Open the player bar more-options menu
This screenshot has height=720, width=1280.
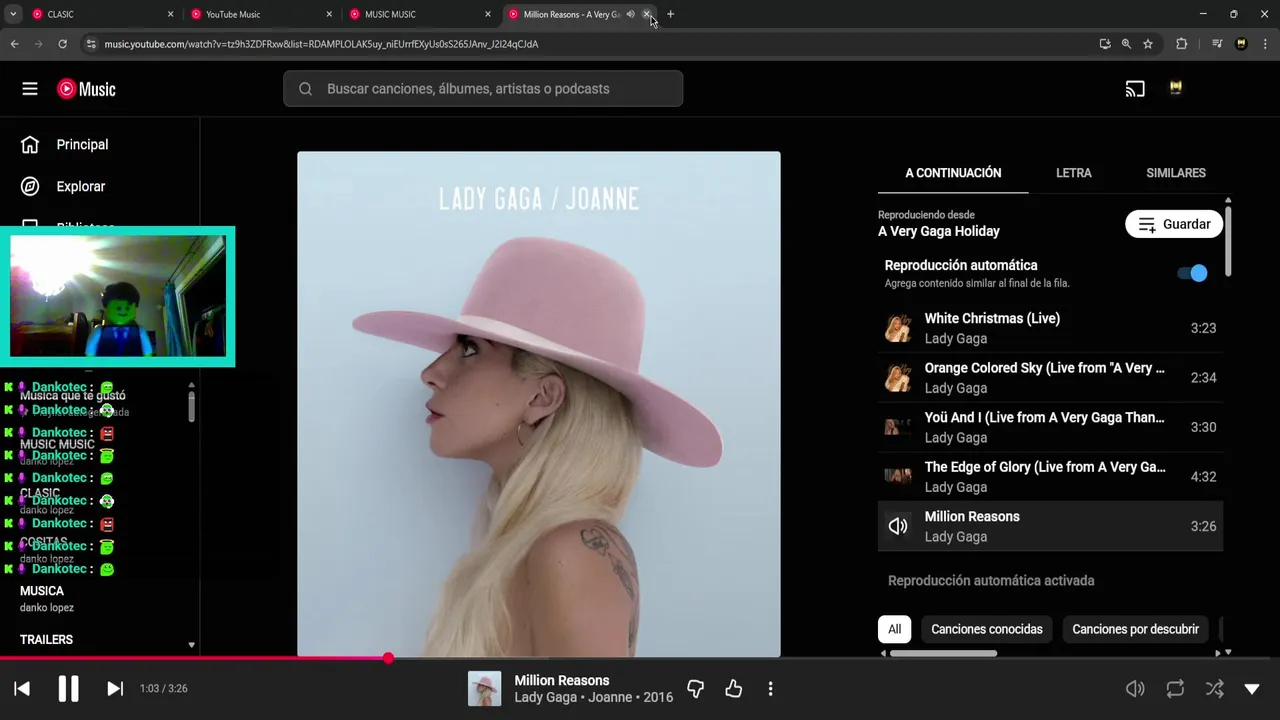pos(770,688)
